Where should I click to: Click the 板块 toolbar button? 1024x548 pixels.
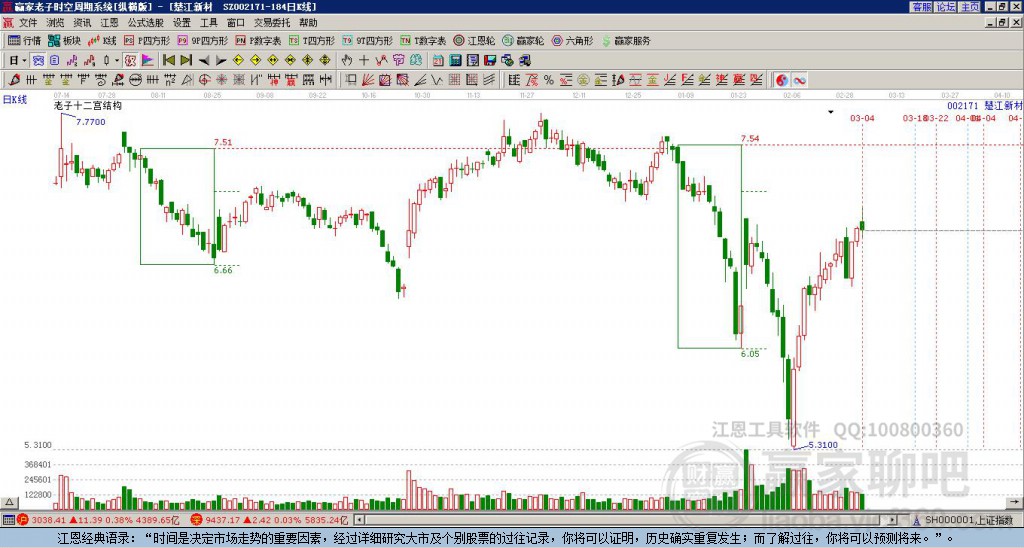pyautogui.click(x=64, y=40)
